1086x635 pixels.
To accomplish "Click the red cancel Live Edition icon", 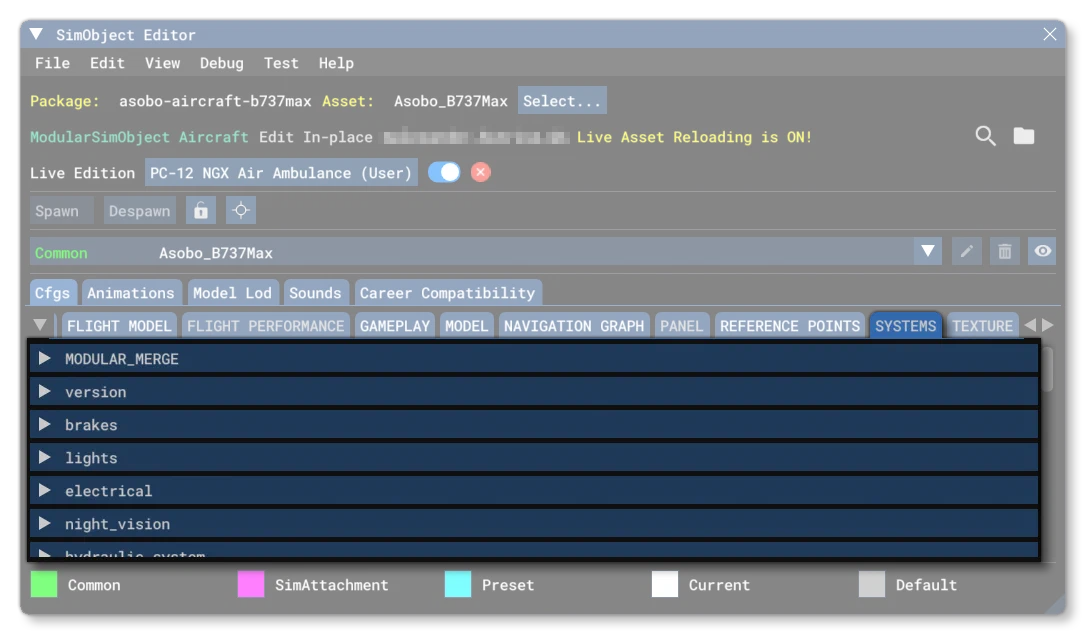I will [x=481, y=172].
